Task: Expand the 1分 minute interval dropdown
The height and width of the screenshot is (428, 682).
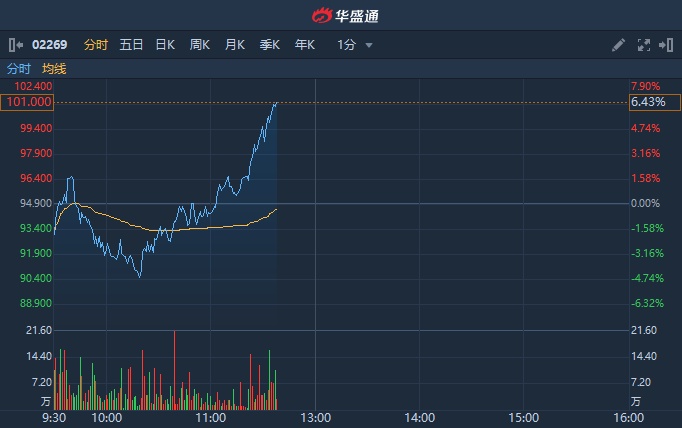Action: [355, 45]
